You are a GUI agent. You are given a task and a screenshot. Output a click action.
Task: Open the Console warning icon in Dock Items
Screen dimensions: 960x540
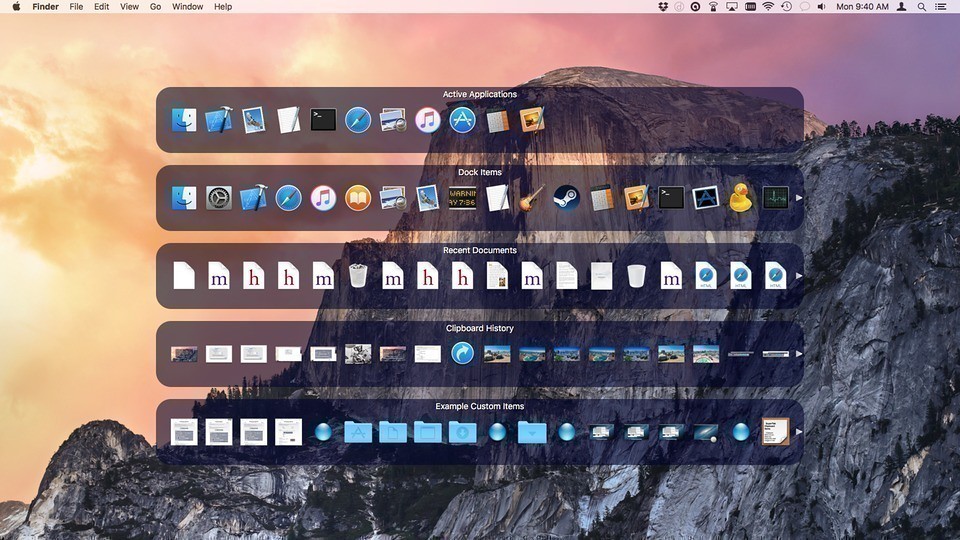[x=462, y=198]
